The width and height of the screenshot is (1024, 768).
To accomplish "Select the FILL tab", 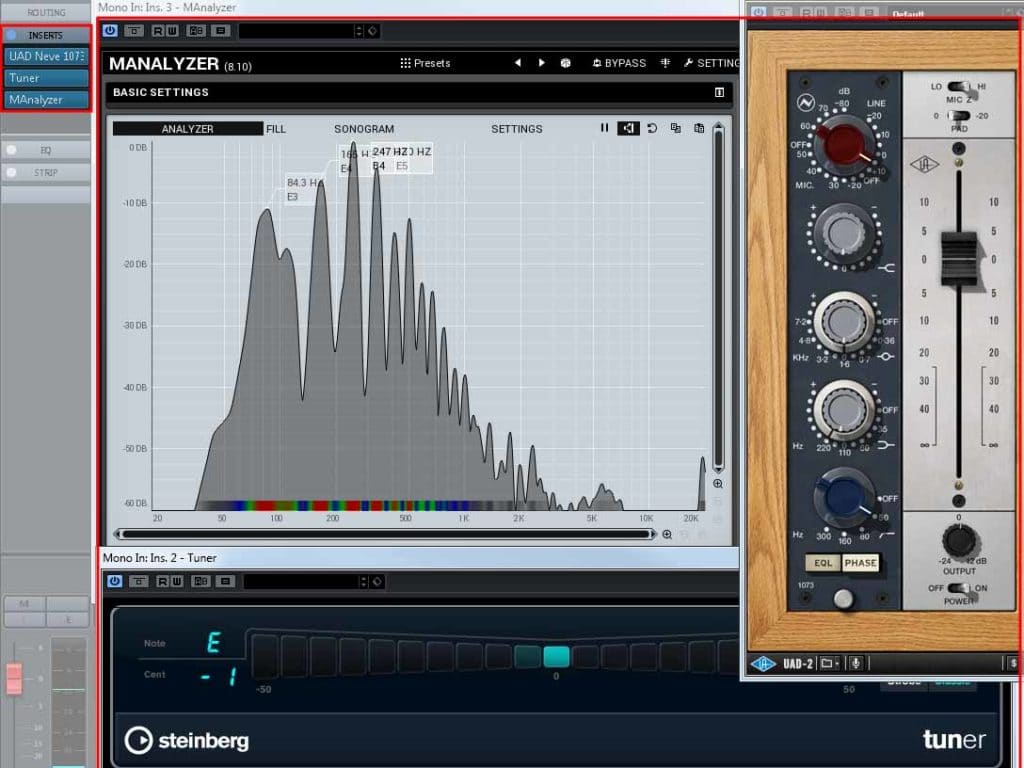I will pyautogui.click(x=276, y=129).
